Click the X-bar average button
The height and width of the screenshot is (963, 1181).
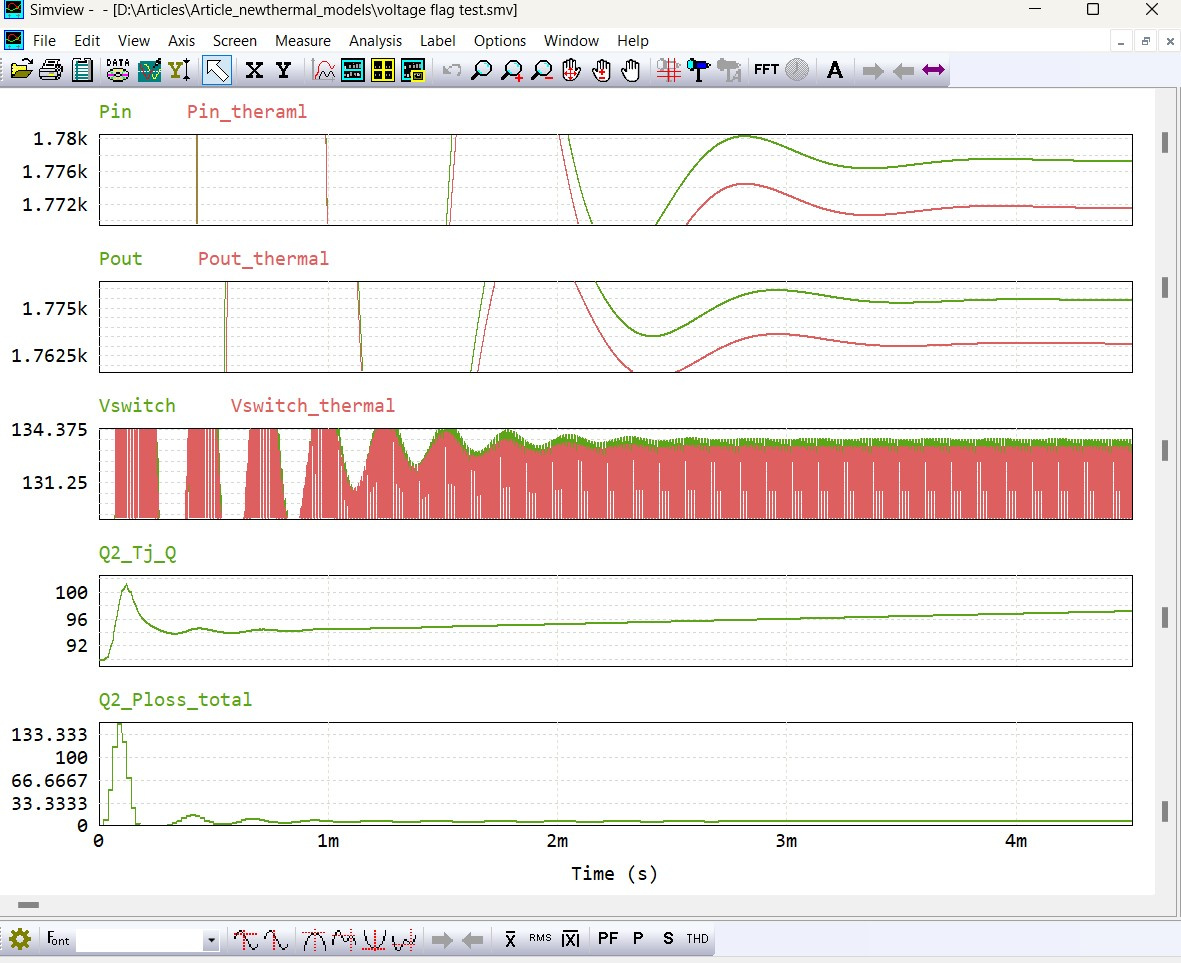pyautogui.click(x=510, y=939)
